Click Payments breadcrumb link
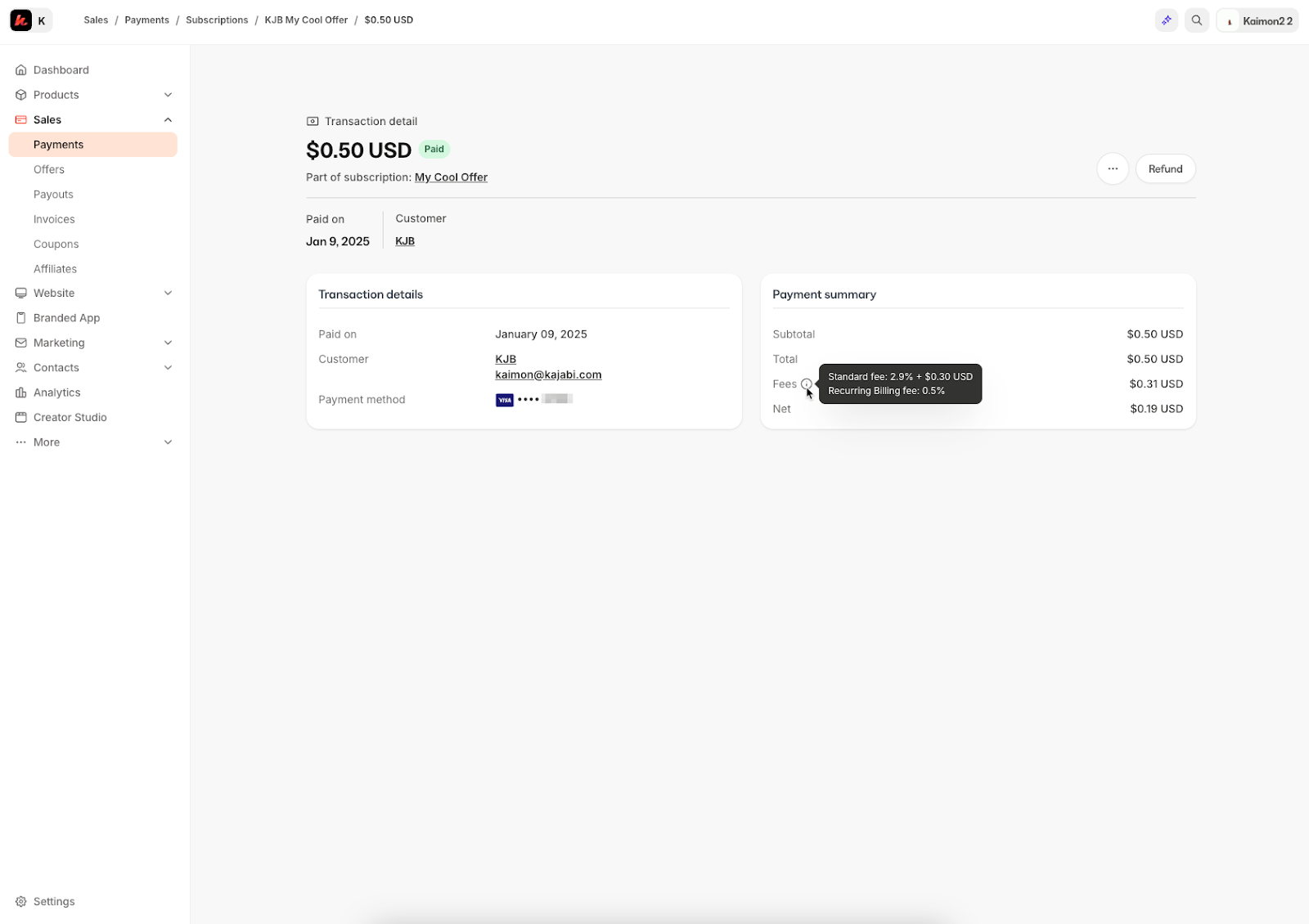Viewport: 1309px width, 924px height. pos(146,20)
